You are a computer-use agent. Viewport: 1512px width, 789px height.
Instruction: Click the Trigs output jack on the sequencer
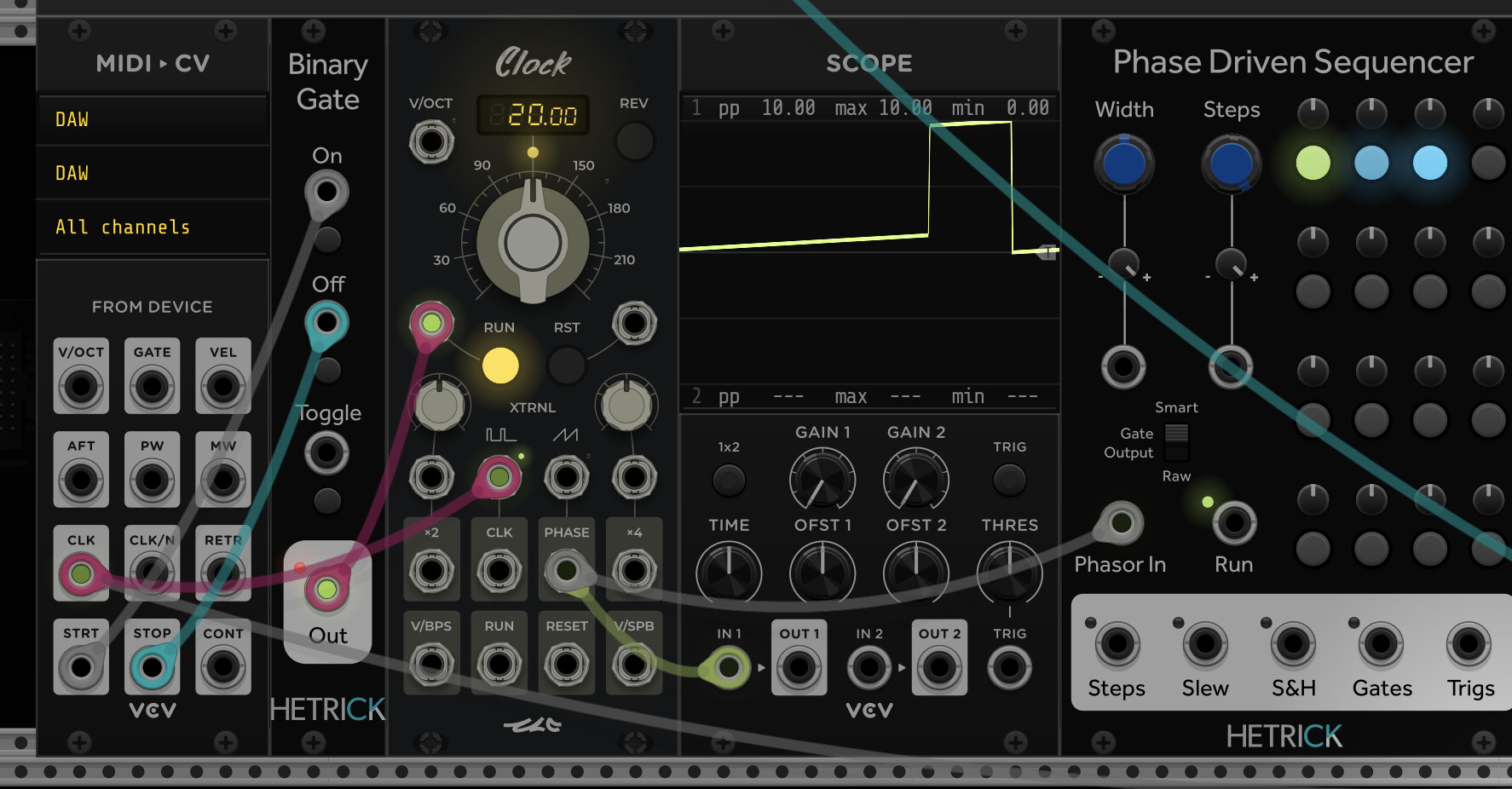click(1469, 644)
